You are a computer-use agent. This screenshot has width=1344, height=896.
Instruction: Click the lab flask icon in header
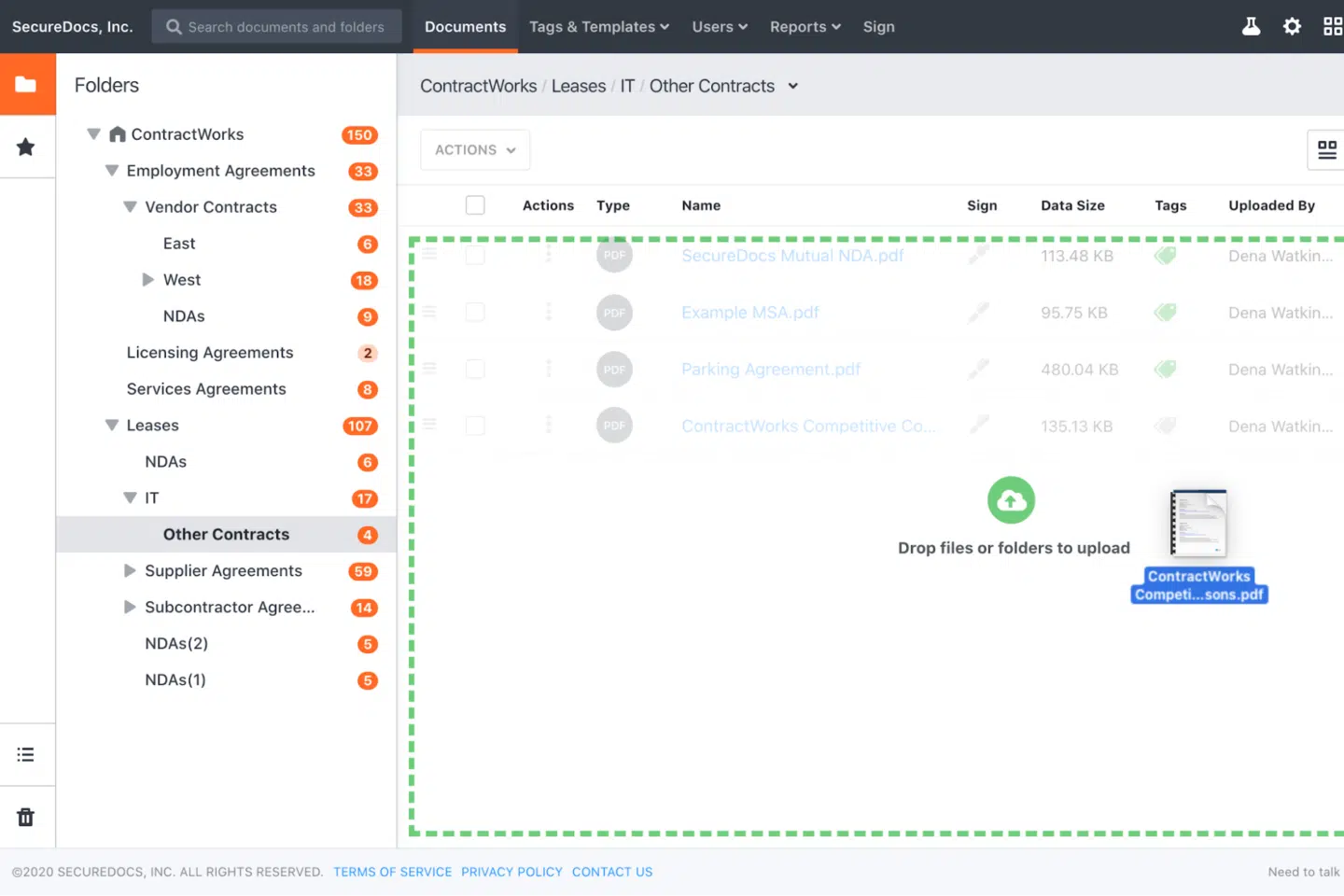pyautogui.click(x=1251, y=26)
